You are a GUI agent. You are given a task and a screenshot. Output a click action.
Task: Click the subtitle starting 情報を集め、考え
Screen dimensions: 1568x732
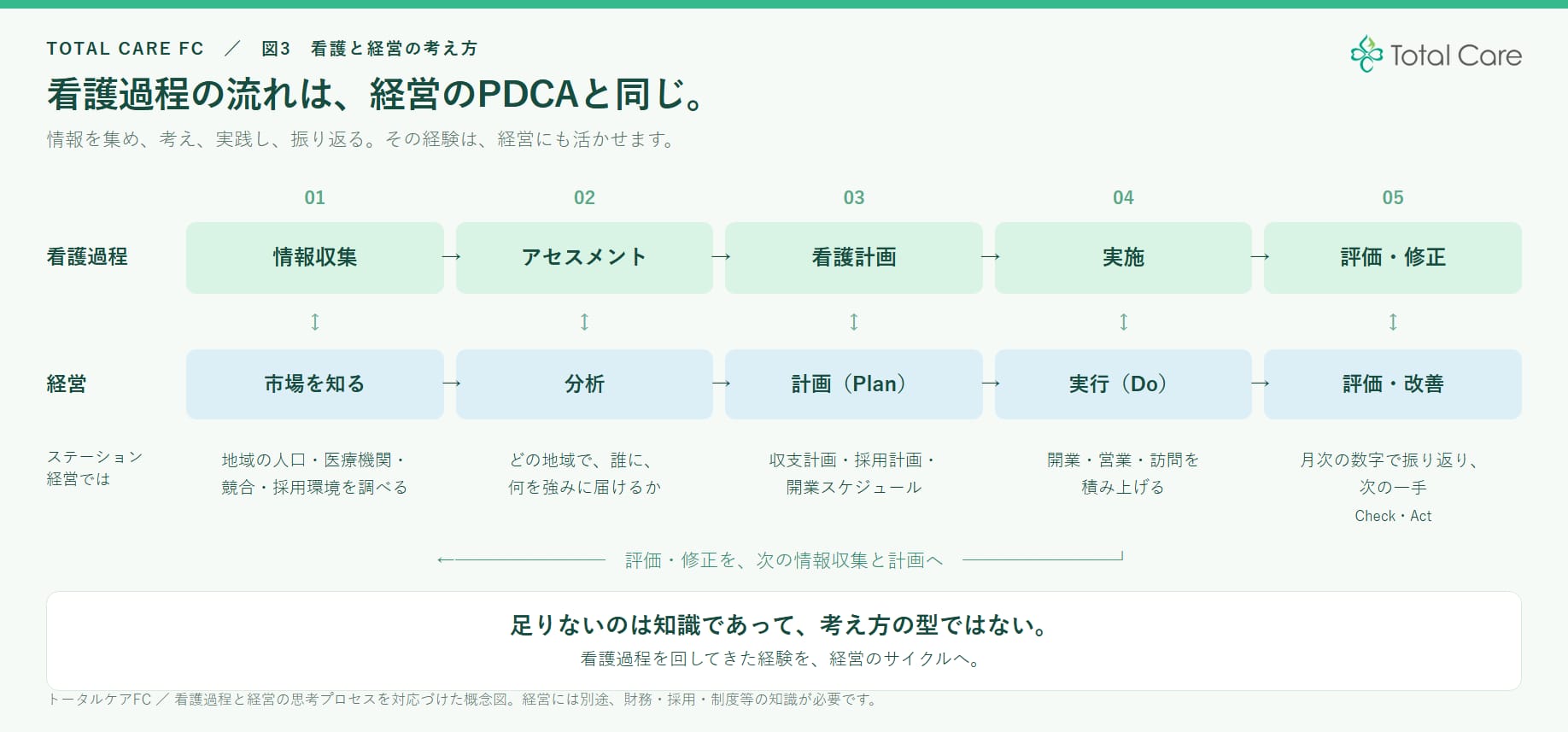pos(361,139)
